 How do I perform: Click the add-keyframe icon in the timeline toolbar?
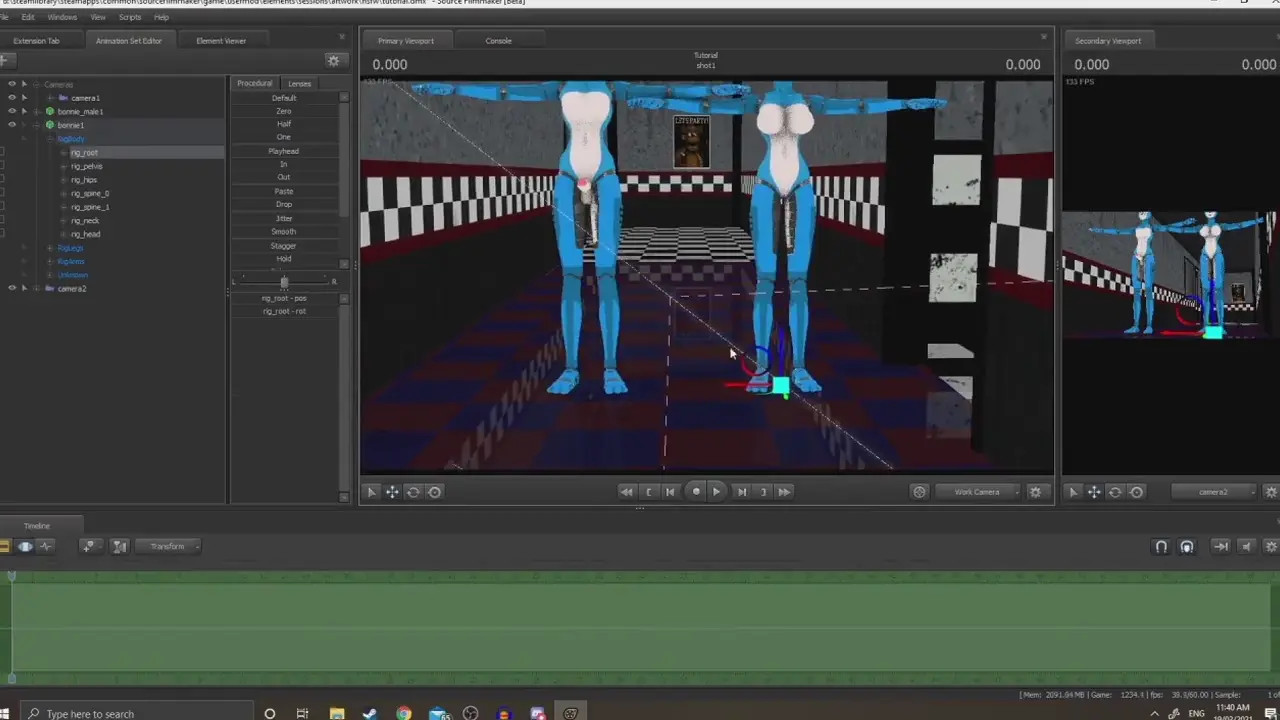click(x=89, y=546)
